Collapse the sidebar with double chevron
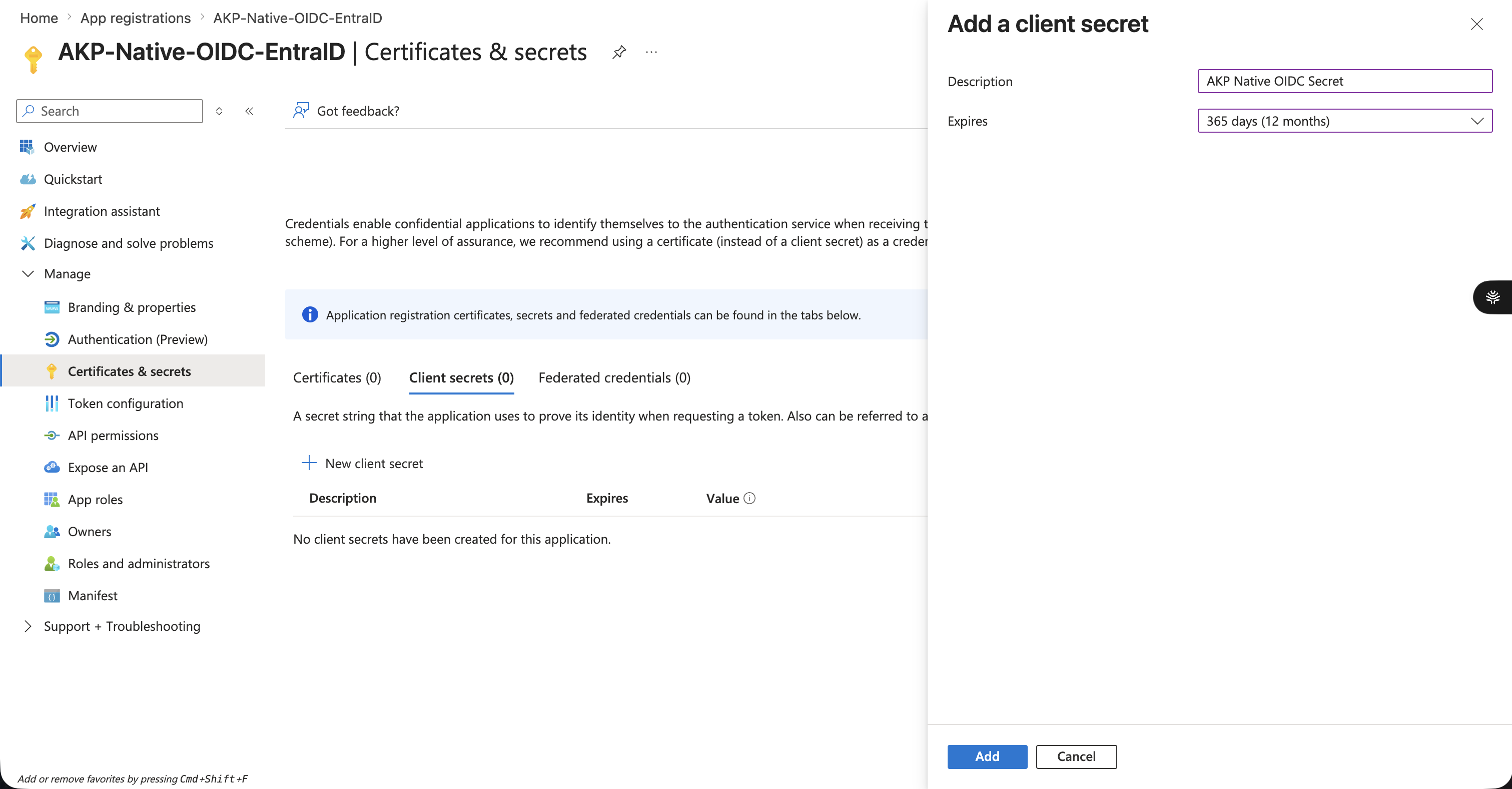Viewport: 1512px width, 789px height. click(x=249, y=111)
